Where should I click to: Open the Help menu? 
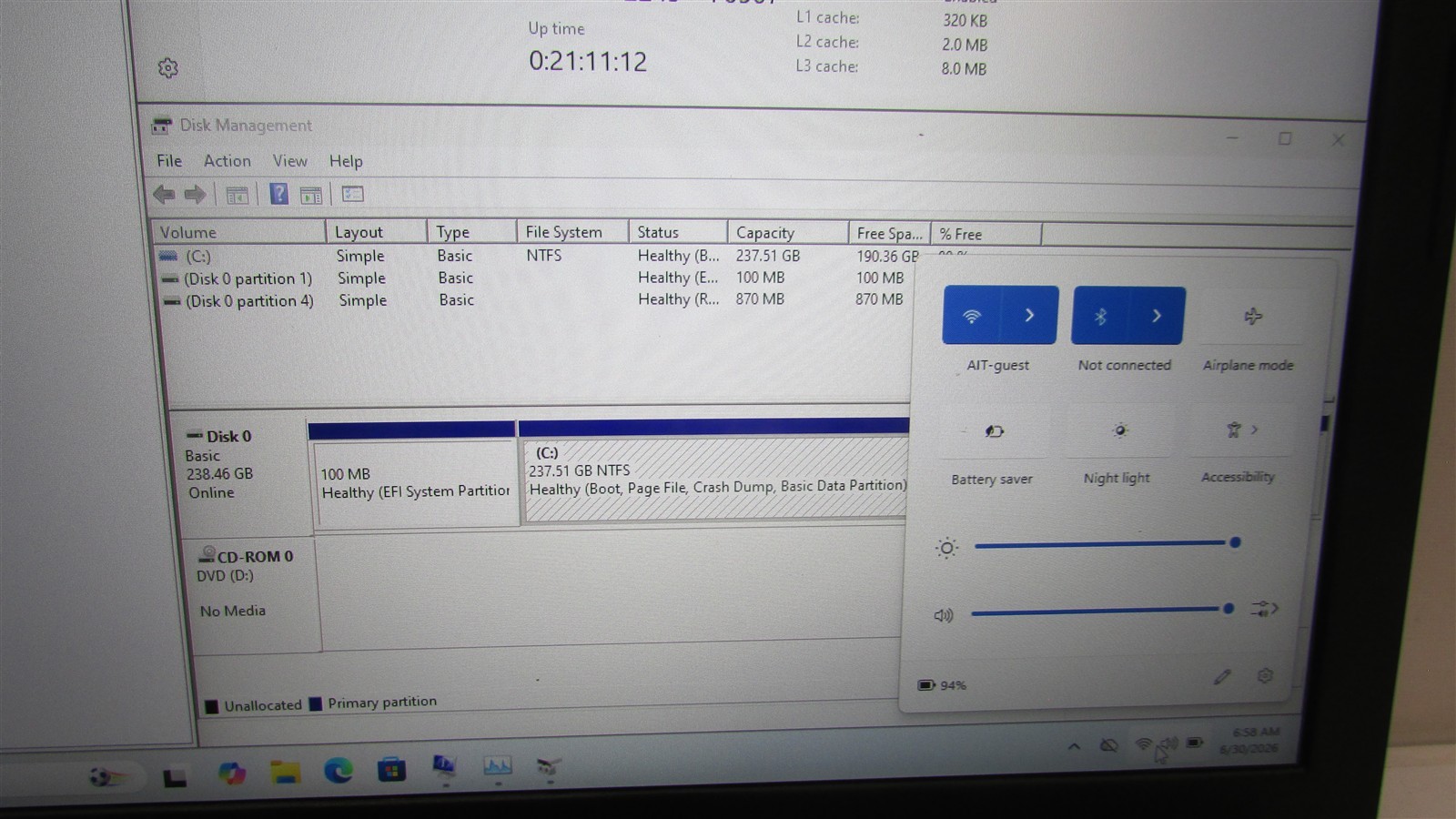346,161
